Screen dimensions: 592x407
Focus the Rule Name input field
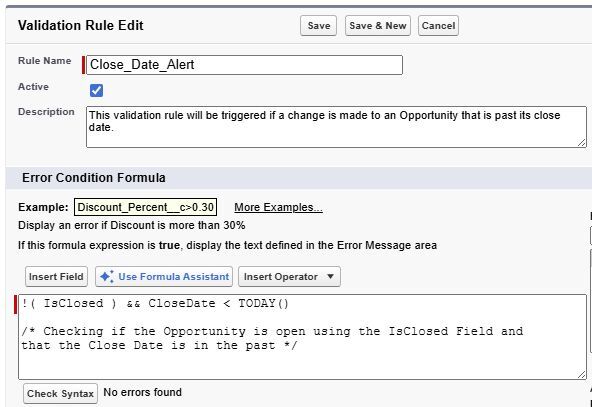point(244,65)
